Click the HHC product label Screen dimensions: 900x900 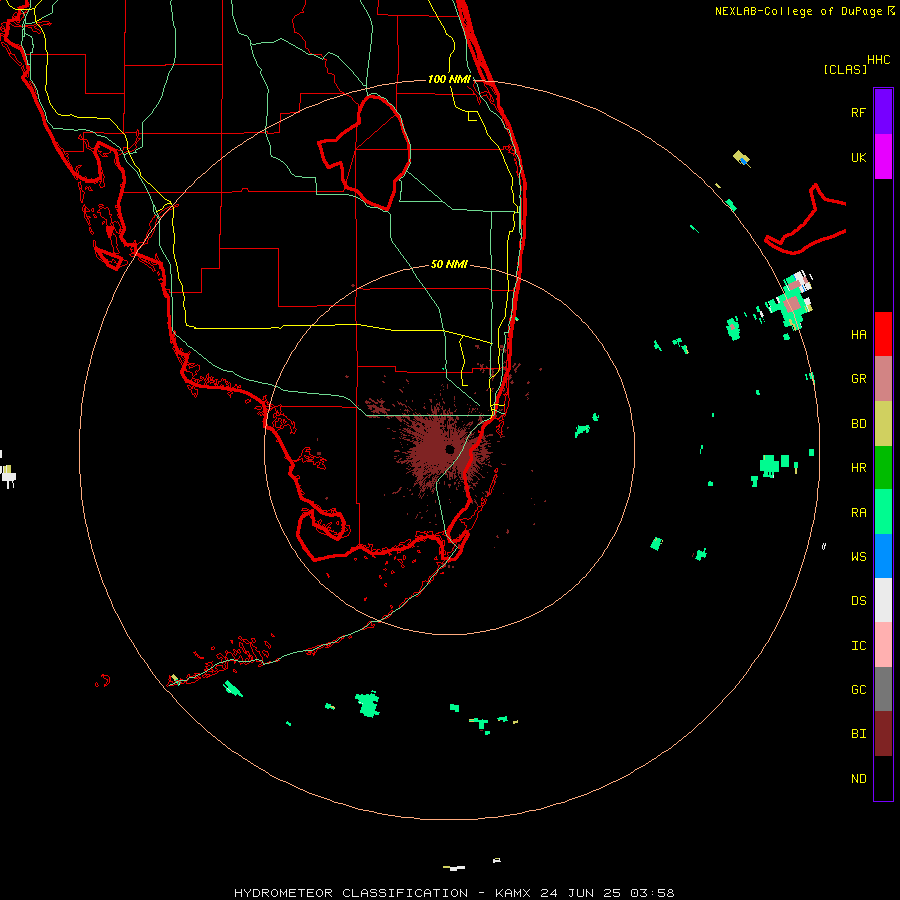[x=878, y=60]
